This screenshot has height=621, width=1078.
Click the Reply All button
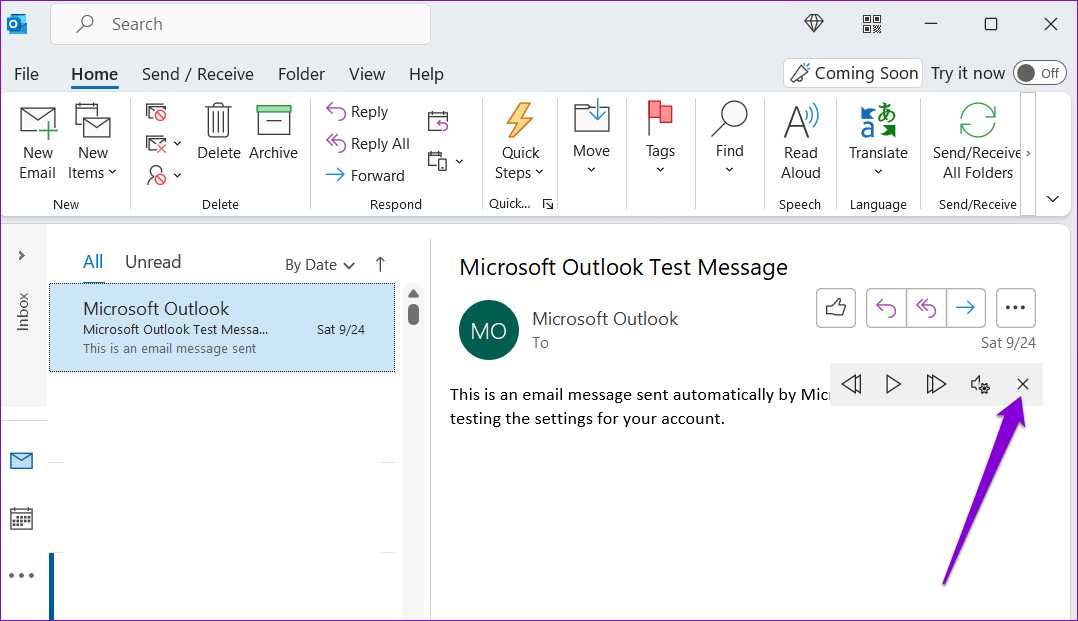click(x=368, y=144)
